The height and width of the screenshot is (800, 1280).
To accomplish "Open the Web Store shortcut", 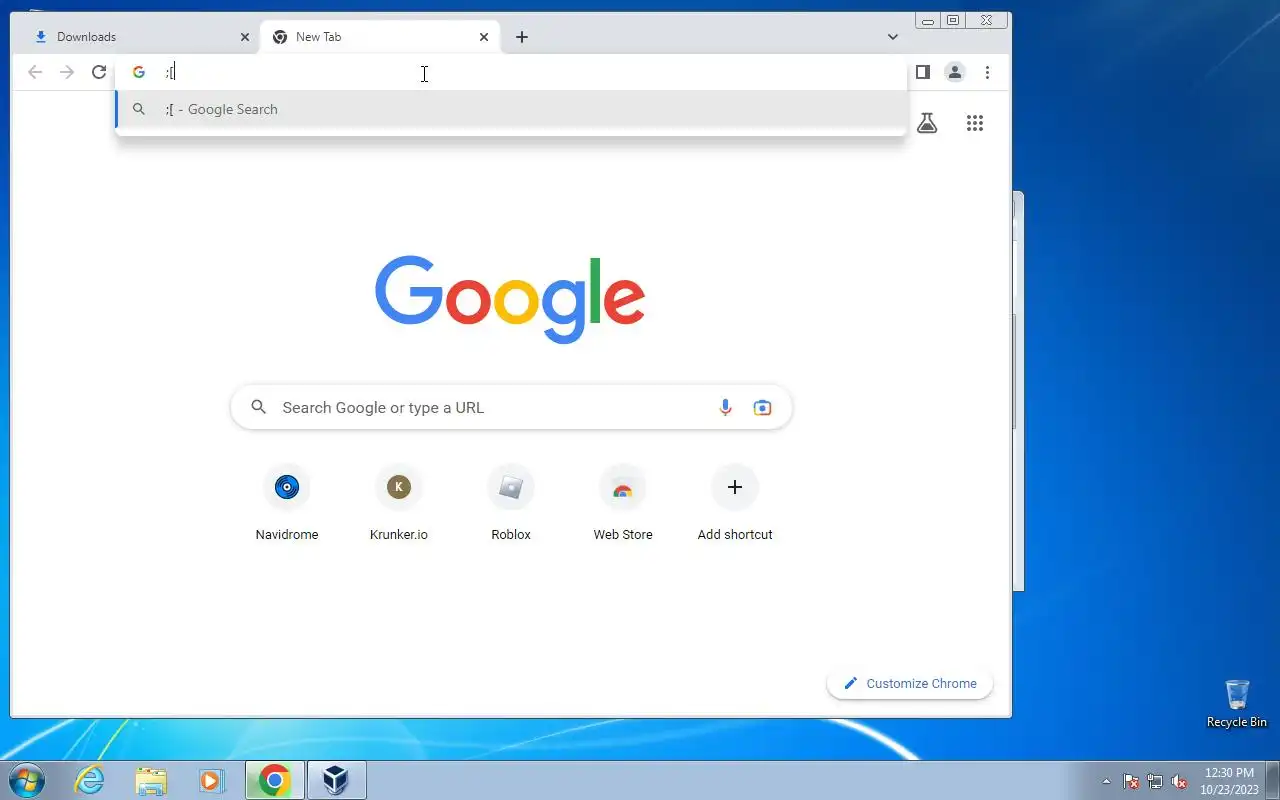I will (623, 504).
